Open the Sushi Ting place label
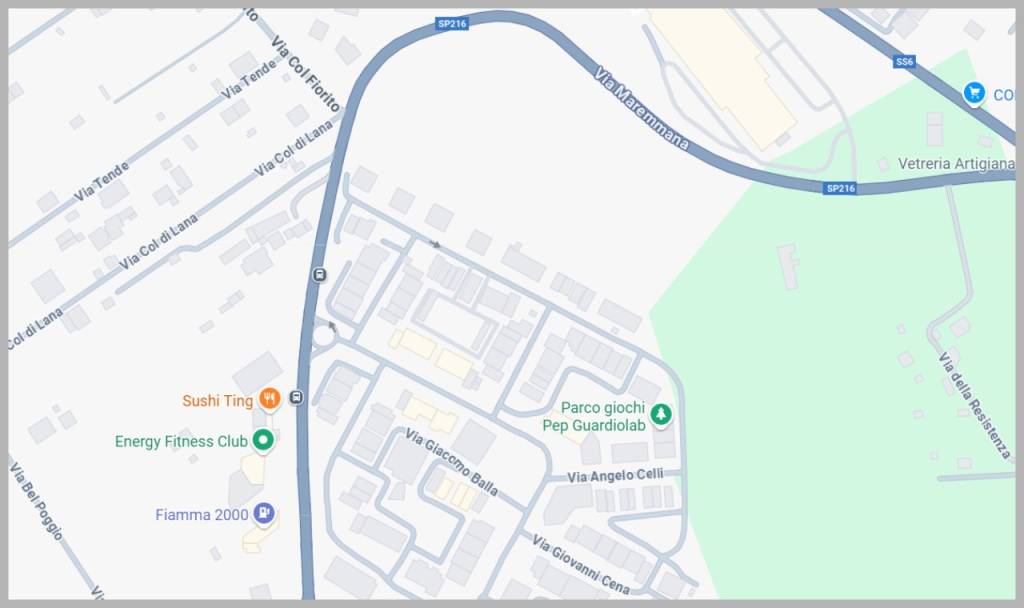Image resolution: width=1024 pixels, height=608 pixels. pyautogui.click(x=217, y=400)
